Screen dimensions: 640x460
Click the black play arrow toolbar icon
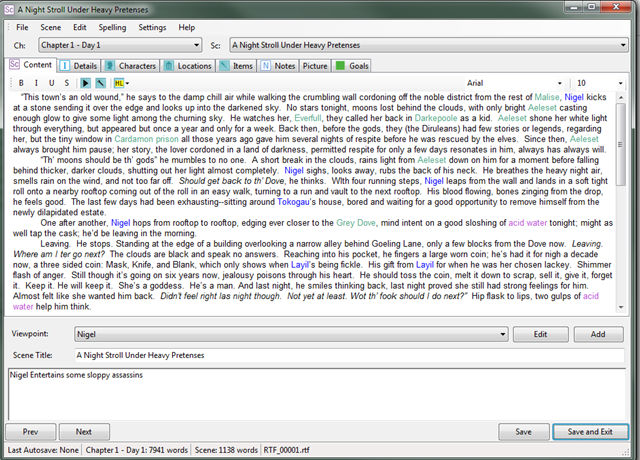click(85, 83)
